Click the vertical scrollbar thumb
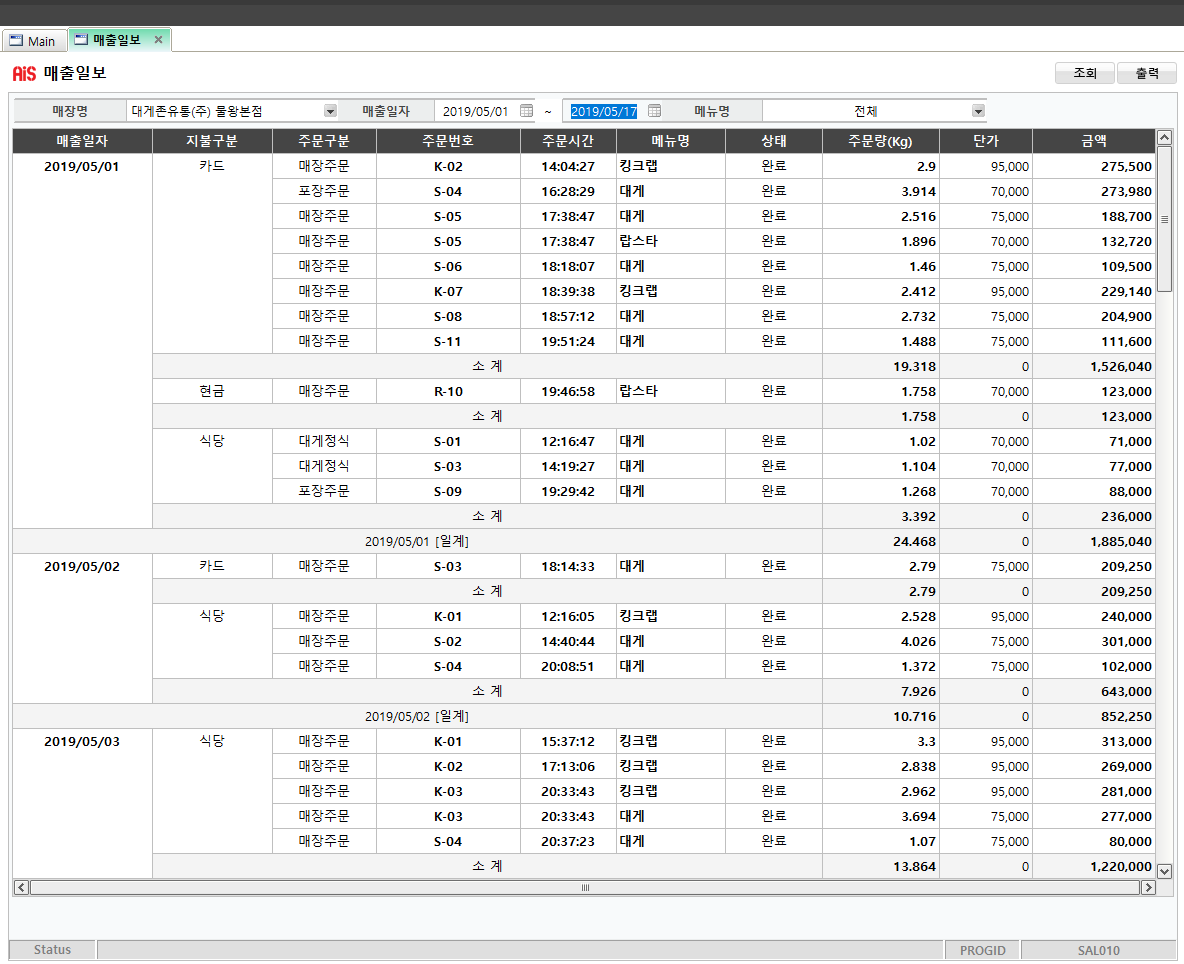1184x964 pixels. [x=1164, y=220]
